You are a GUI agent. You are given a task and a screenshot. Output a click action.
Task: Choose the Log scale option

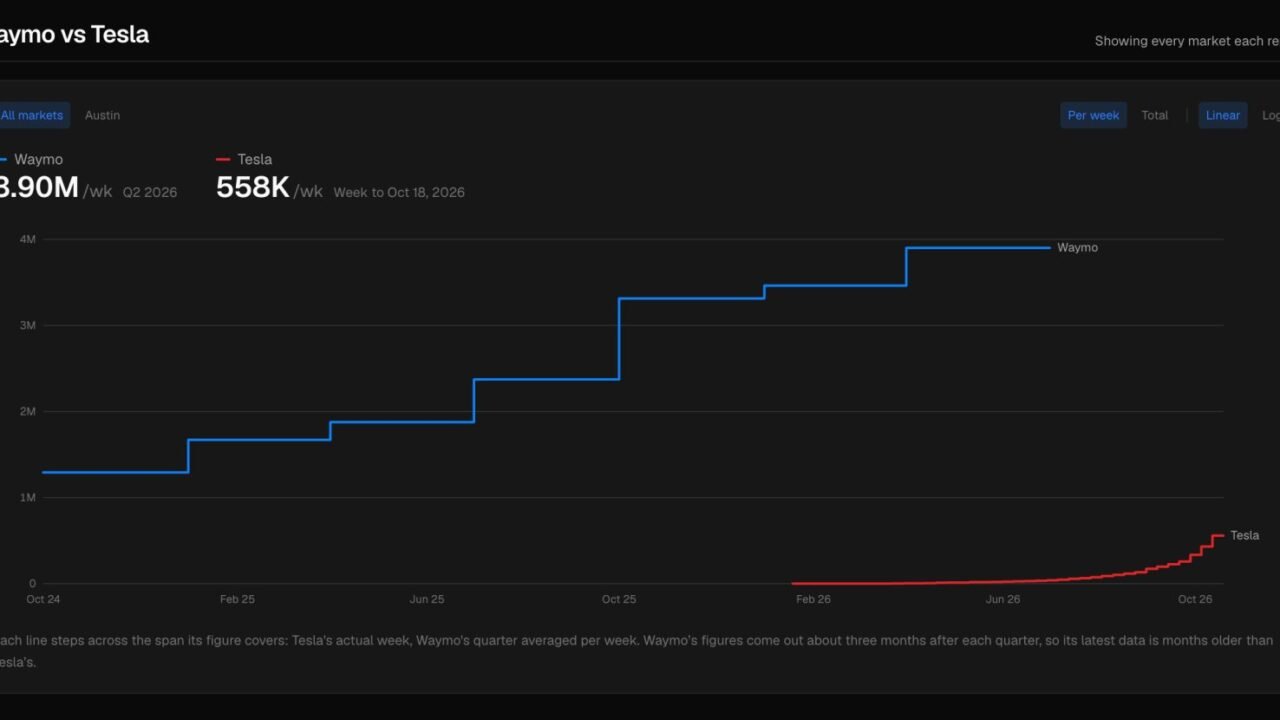(1269, 115)
